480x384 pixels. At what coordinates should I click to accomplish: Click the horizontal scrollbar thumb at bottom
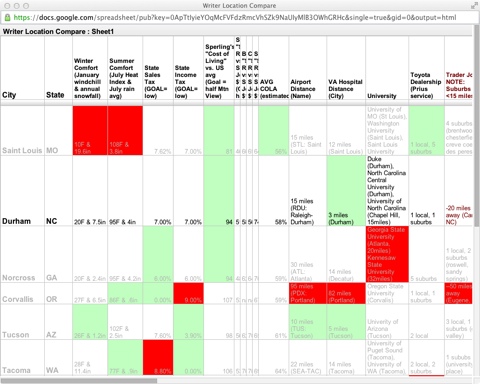click(x=79, y=380)
